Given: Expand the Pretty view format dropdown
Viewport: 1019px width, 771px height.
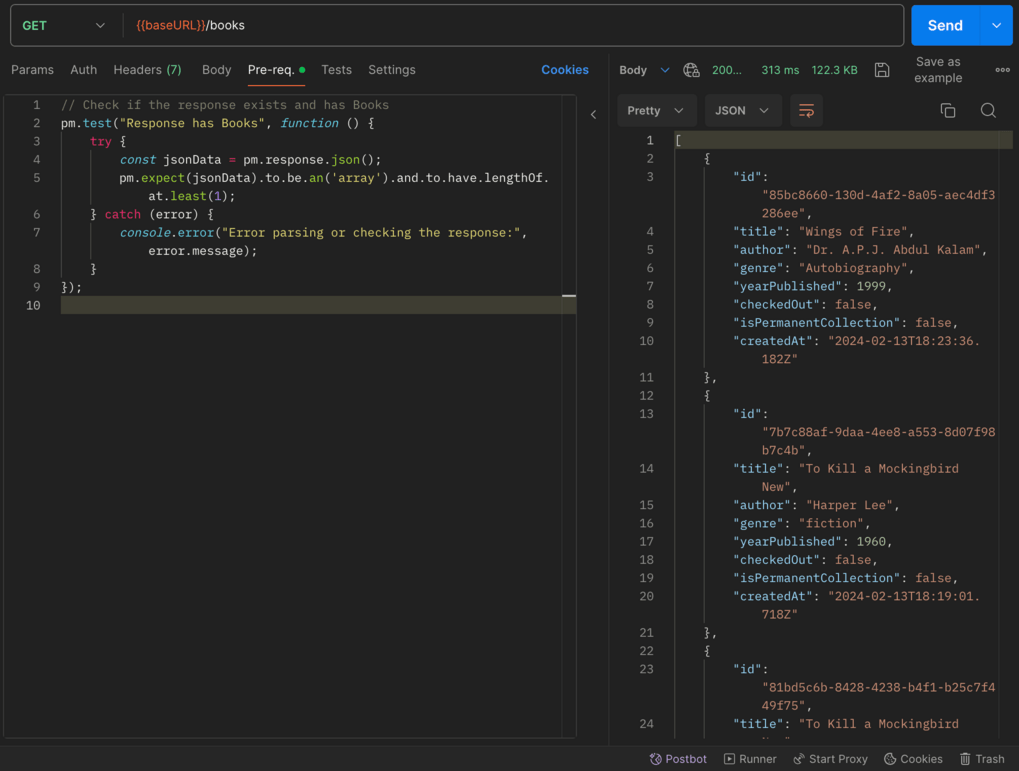Looking at the screenshot, I should pos(655,111).
